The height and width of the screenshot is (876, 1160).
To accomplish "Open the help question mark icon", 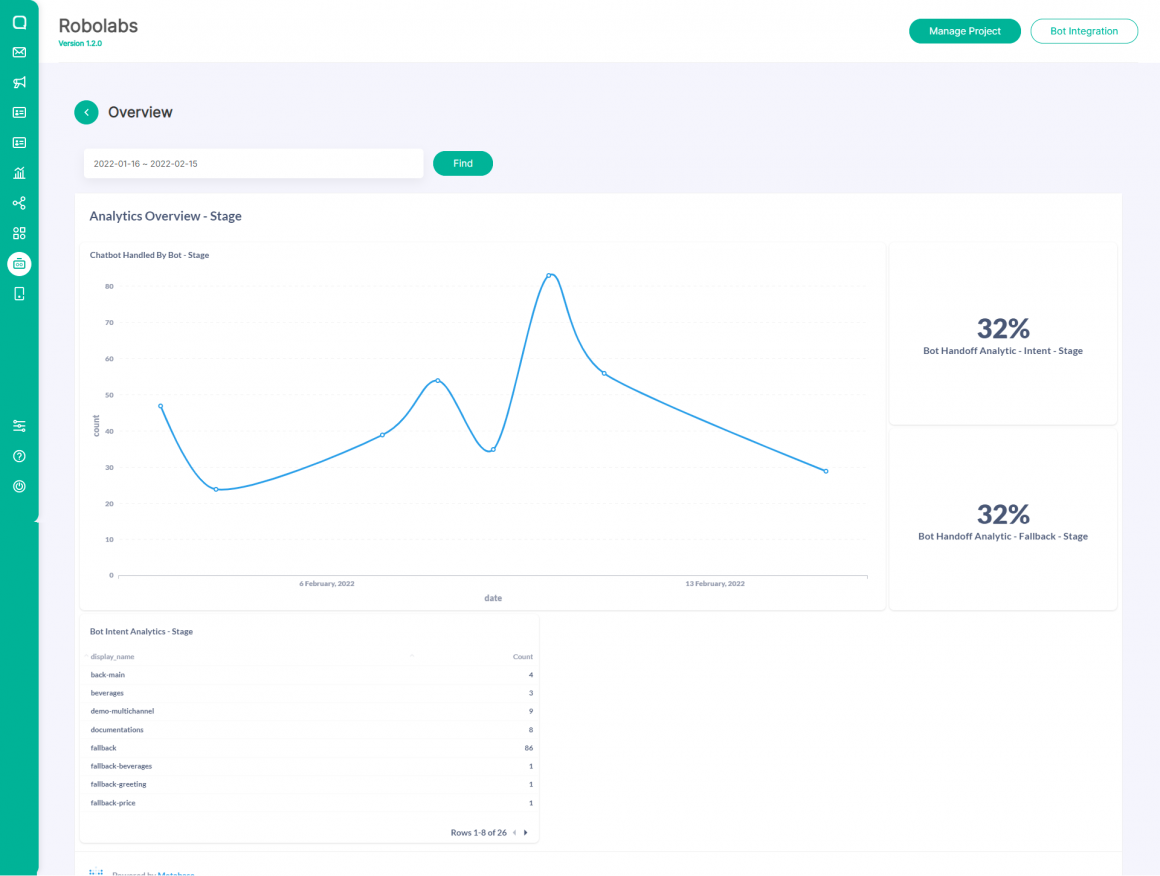I will [18, 455].
